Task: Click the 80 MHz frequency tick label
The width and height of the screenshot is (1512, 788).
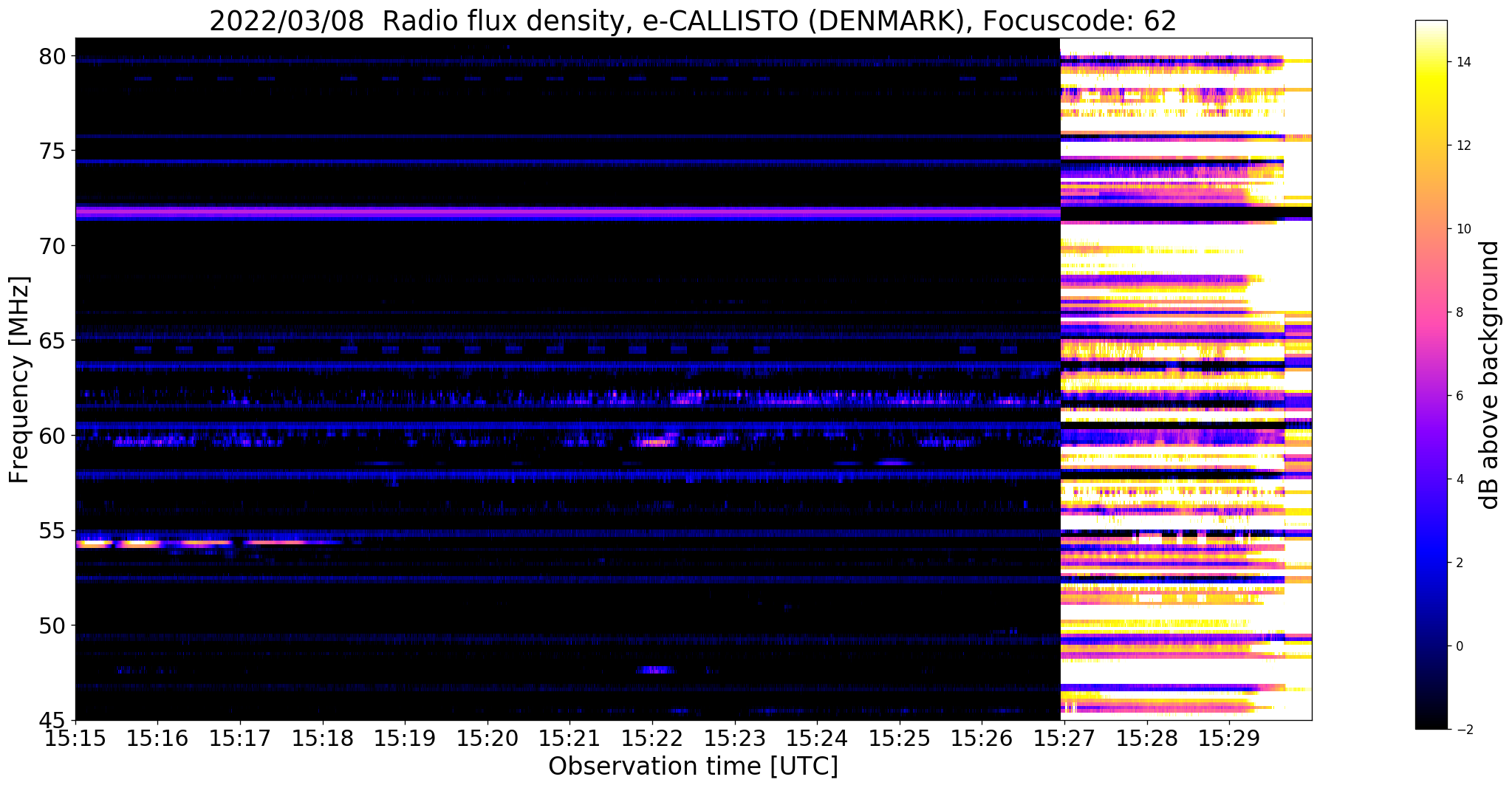Action: coord(52,56)
